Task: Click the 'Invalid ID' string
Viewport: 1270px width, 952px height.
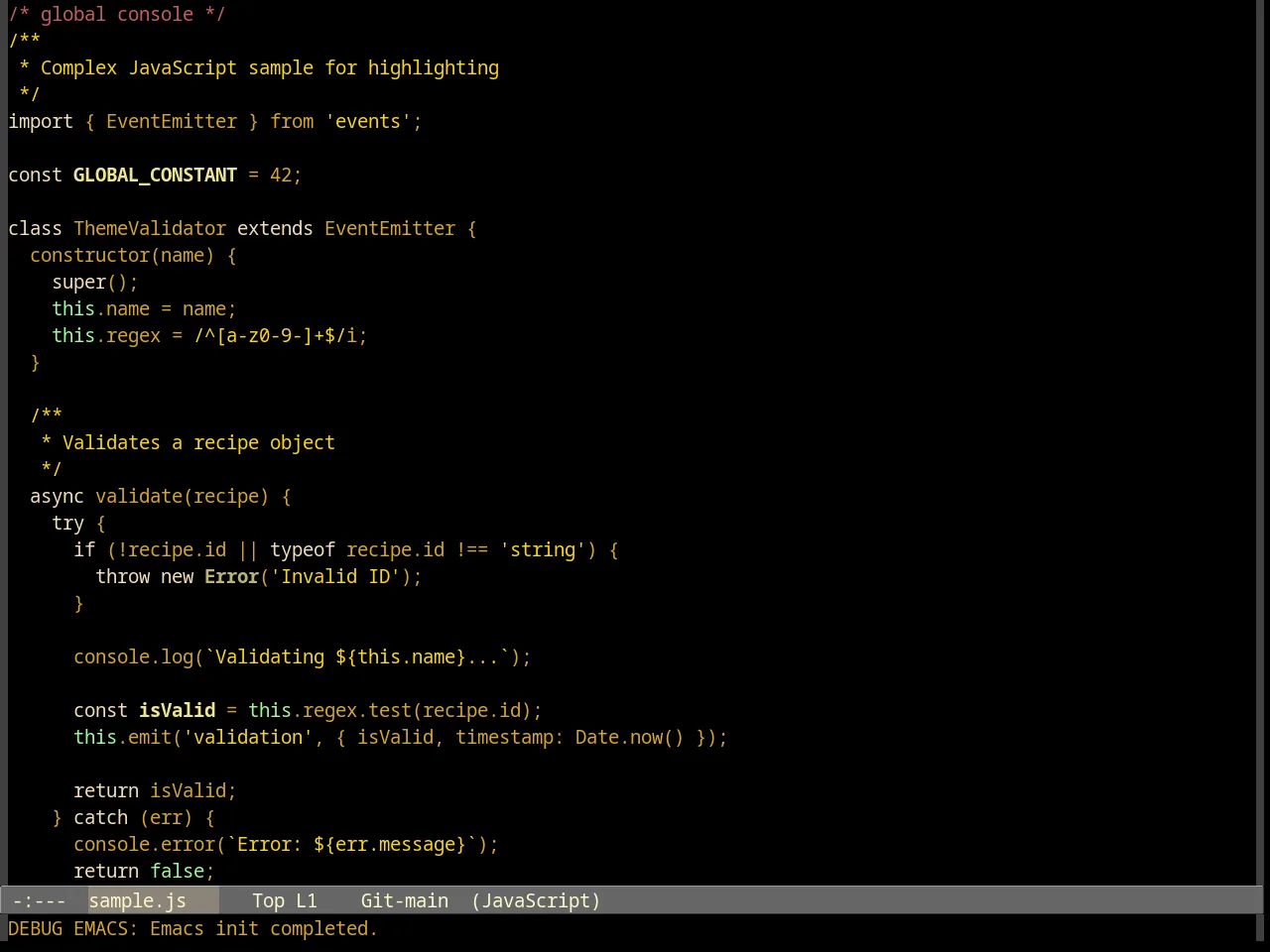Action: (335, 576)
